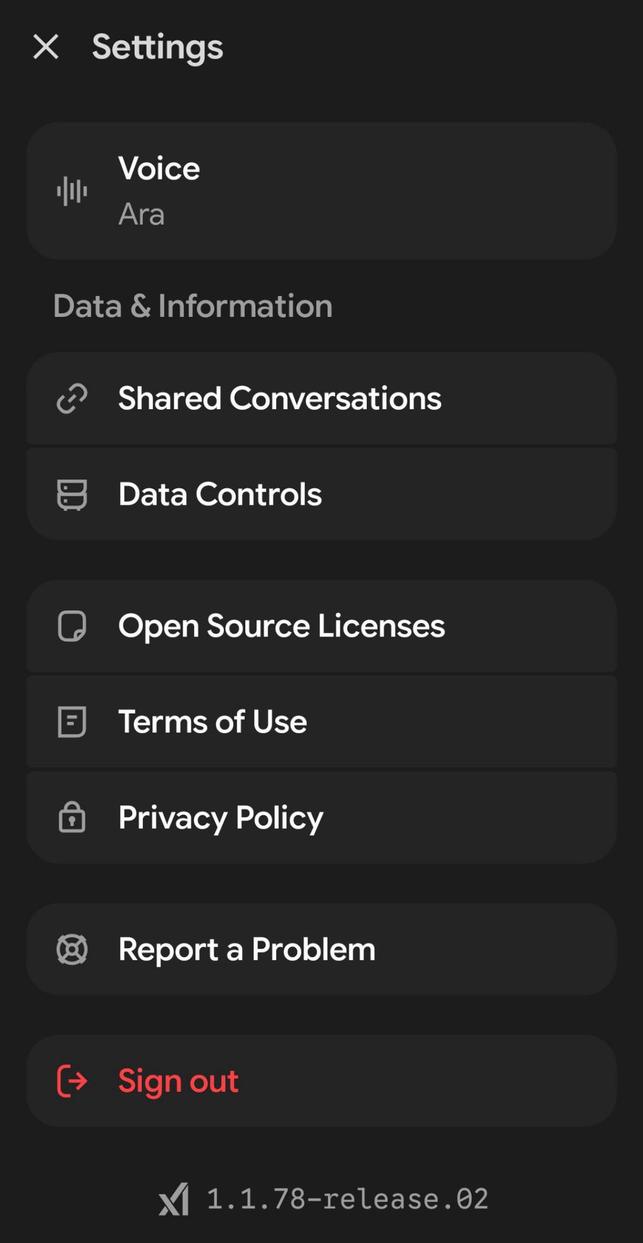Viewport: 643px width, 1243px height.
Task: Change the selected Ara voice
Action: click(141, 214)
